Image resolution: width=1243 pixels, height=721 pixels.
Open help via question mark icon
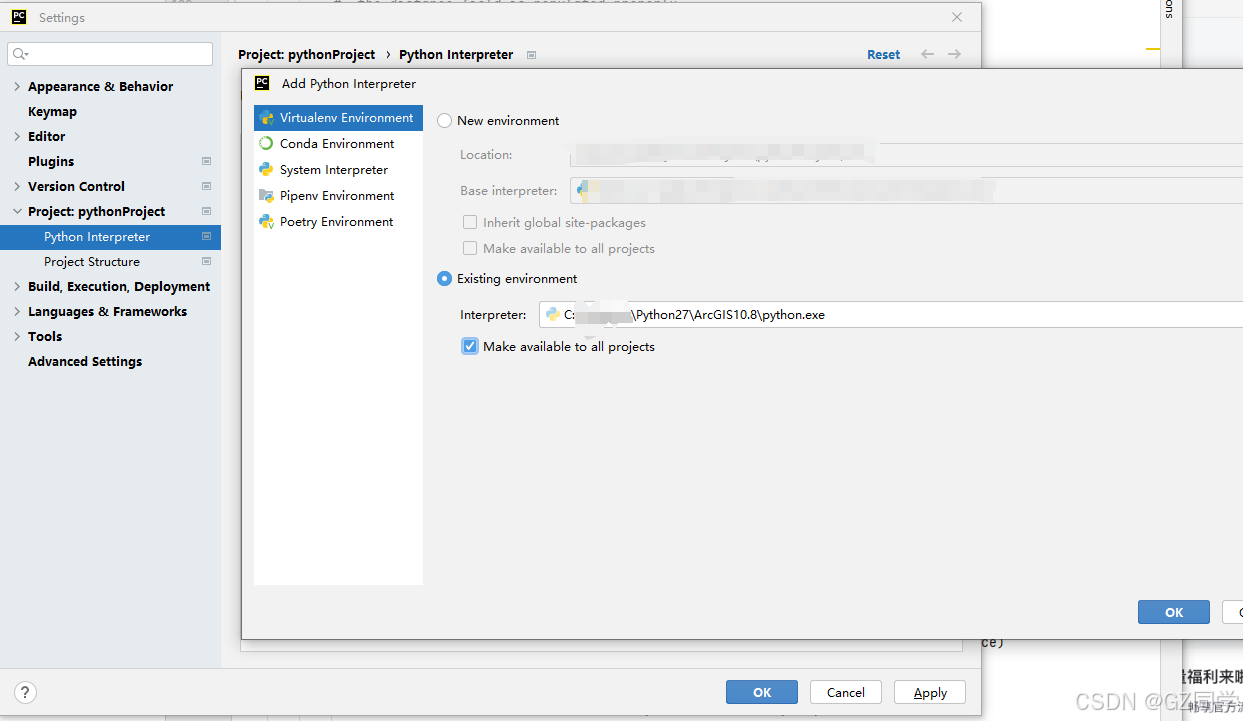point(26,692)
